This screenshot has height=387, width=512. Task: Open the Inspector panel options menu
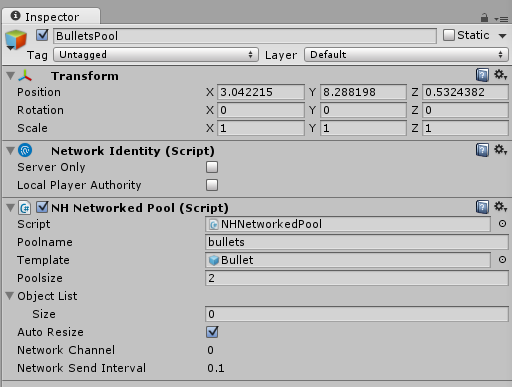[501, 19]
